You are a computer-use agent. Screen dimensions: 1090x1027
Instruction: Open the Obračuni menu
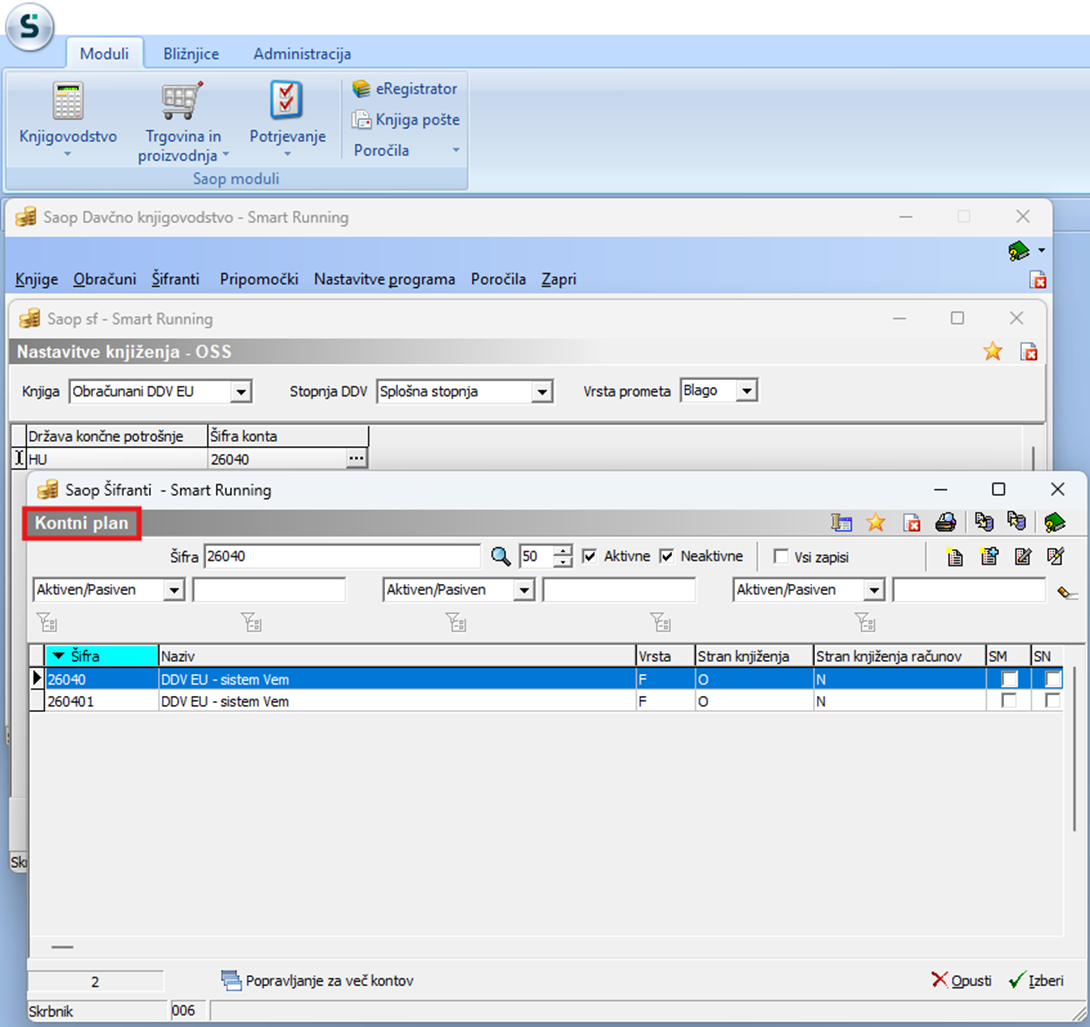pyautogui.click(x=105, y=280)
